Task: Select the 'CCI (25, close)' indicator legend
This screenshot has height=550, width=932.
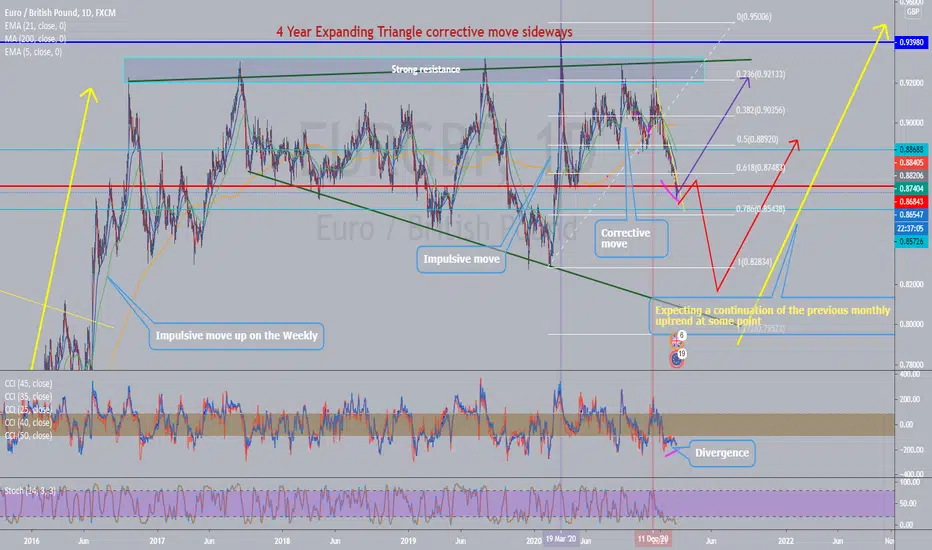Action: [28, 410]
